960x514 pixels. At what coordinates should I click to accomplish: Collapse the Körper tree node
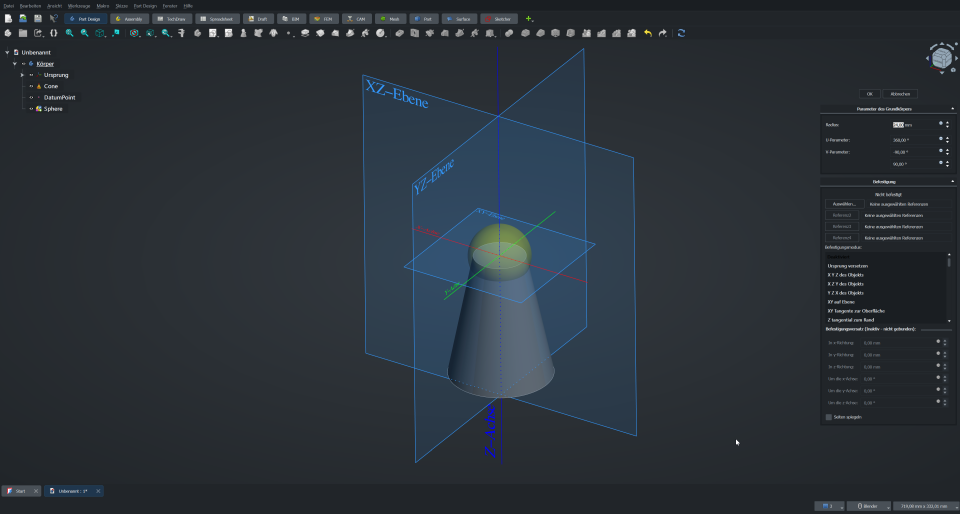15,64
